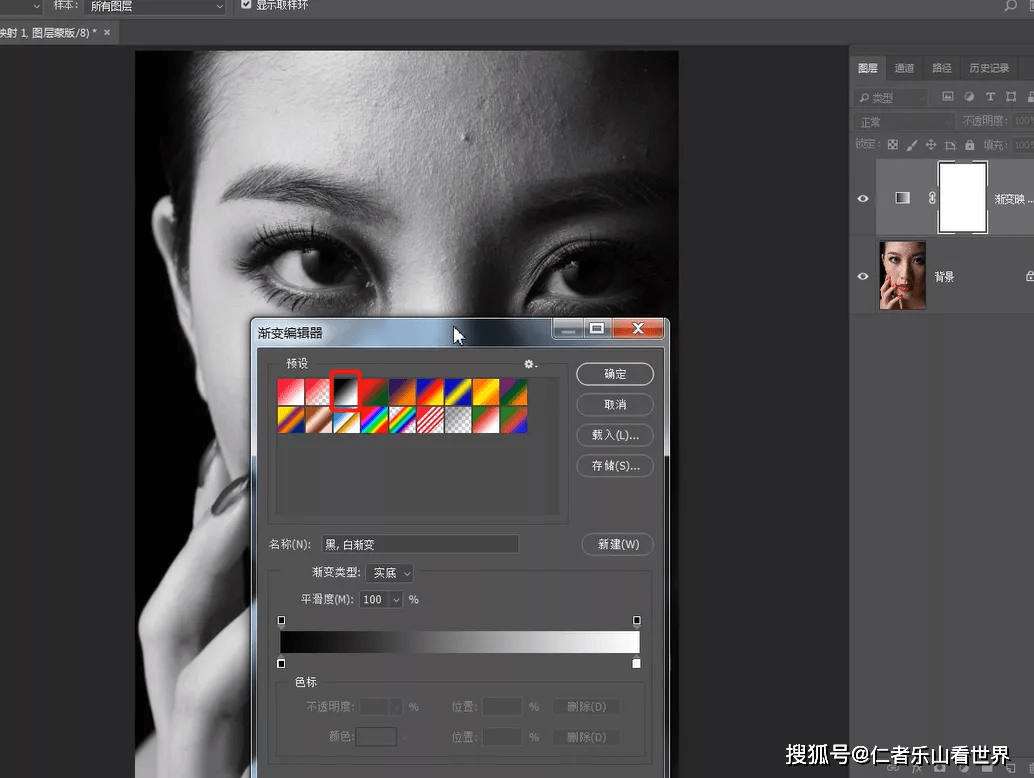The image size is (1034, 778).
Task: Click the 存储(S)... button
Action: [x=615, y=465]
